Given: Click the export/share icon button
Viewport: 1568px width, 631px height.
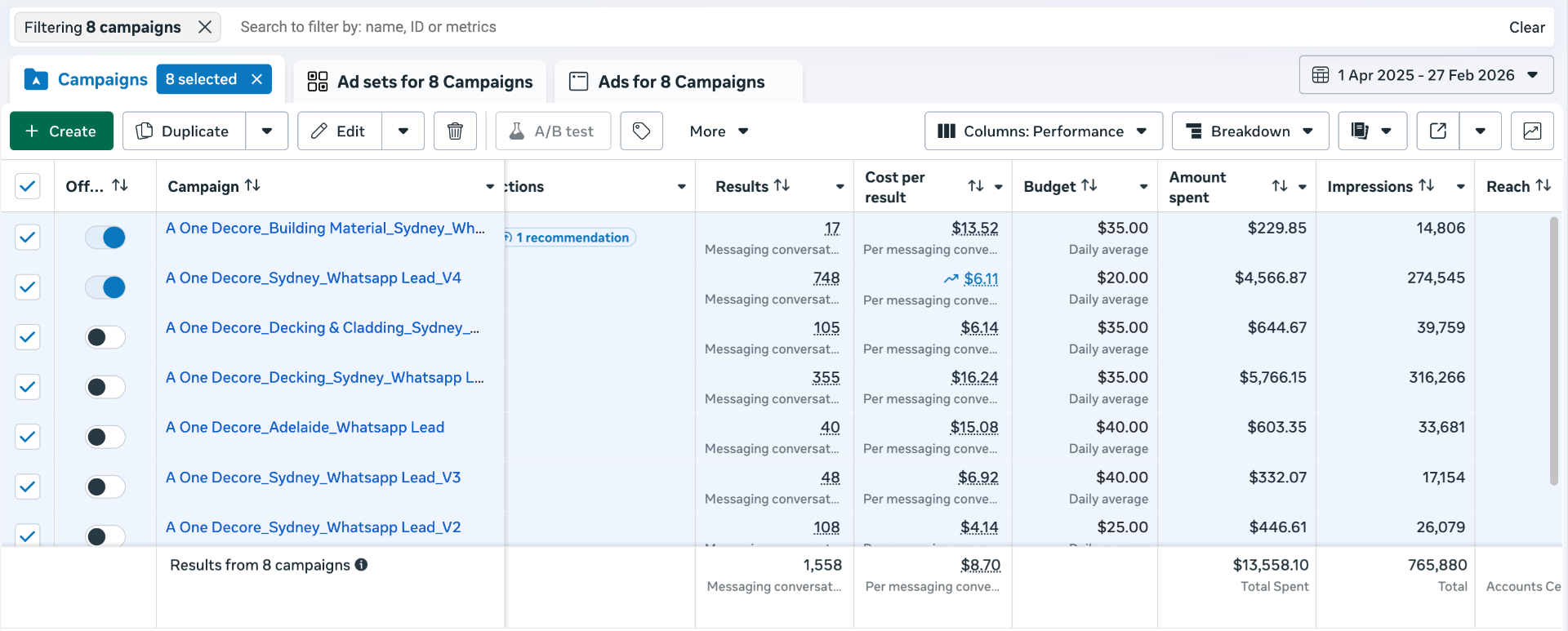Looking at the screenshot, I should tap(1438, 131).
